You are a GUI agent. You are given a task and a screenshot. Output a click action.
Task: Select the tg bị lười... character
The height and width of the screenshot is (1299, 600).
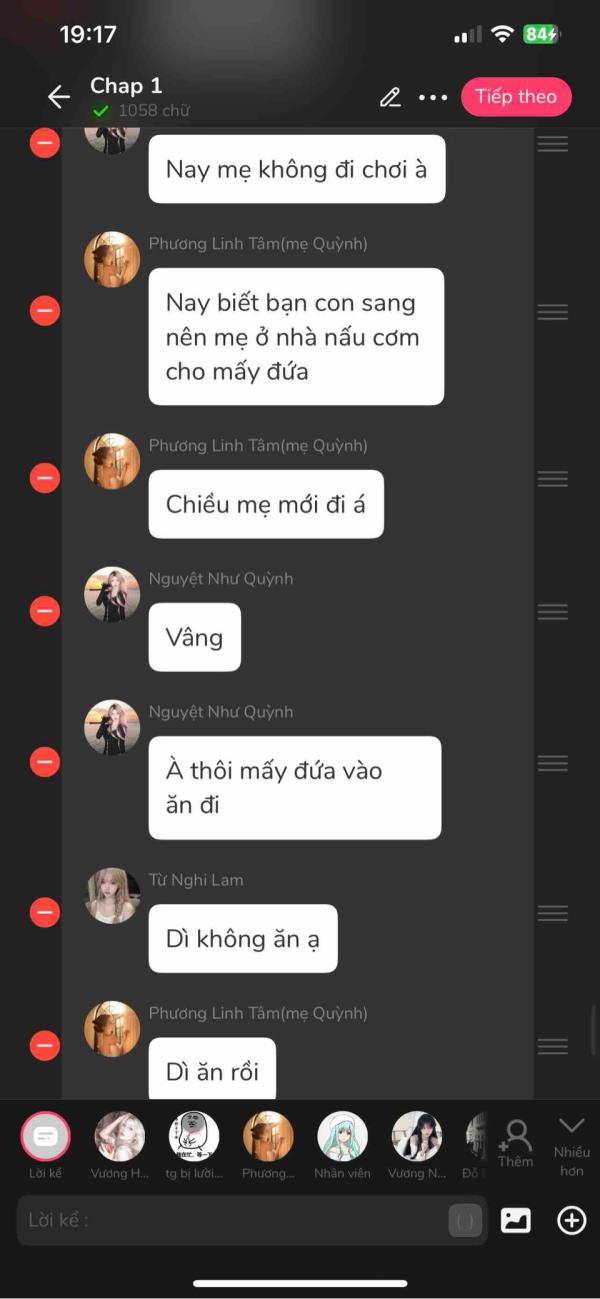click(194, 1145)
